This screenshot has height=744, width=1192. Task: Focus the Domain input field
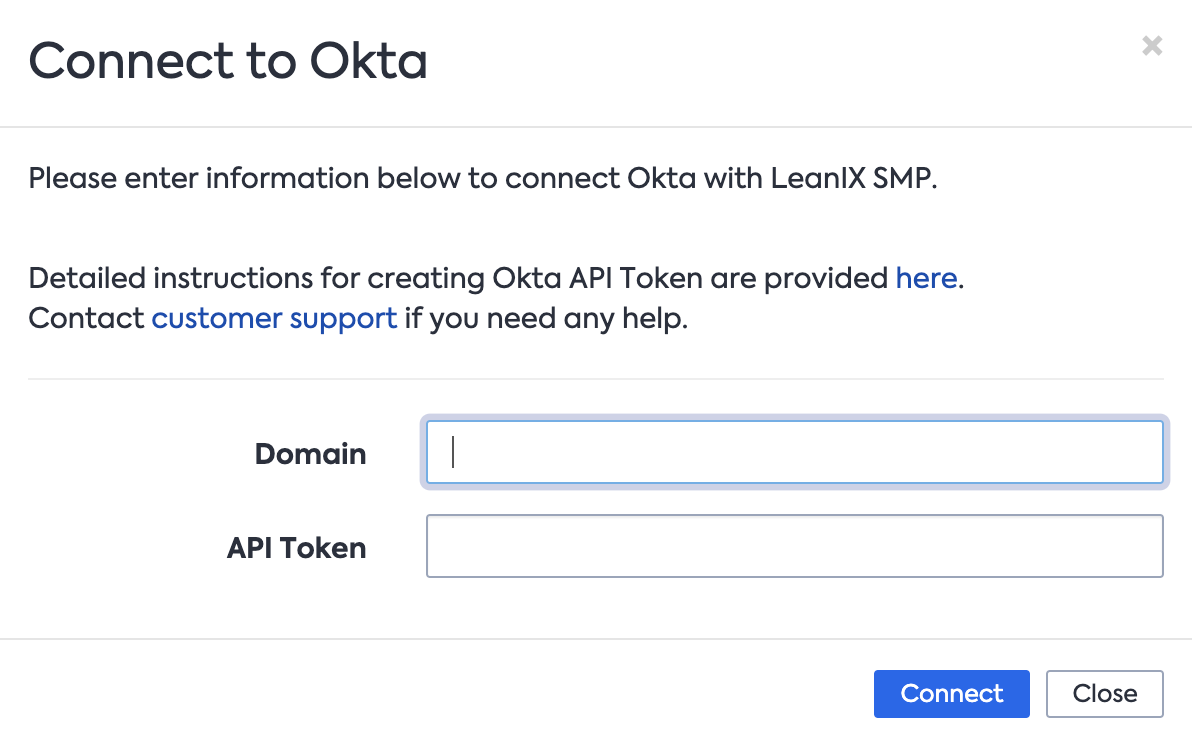pos(794,452)
